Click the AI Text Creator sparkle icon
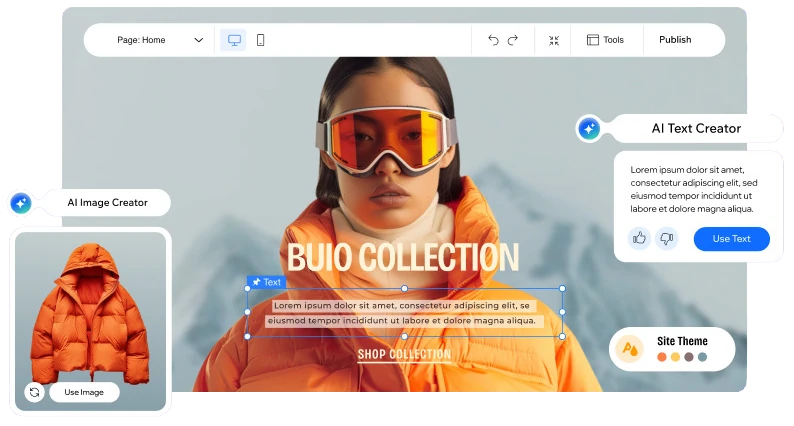This screenshot has height=426, width=794. point(589,129)
